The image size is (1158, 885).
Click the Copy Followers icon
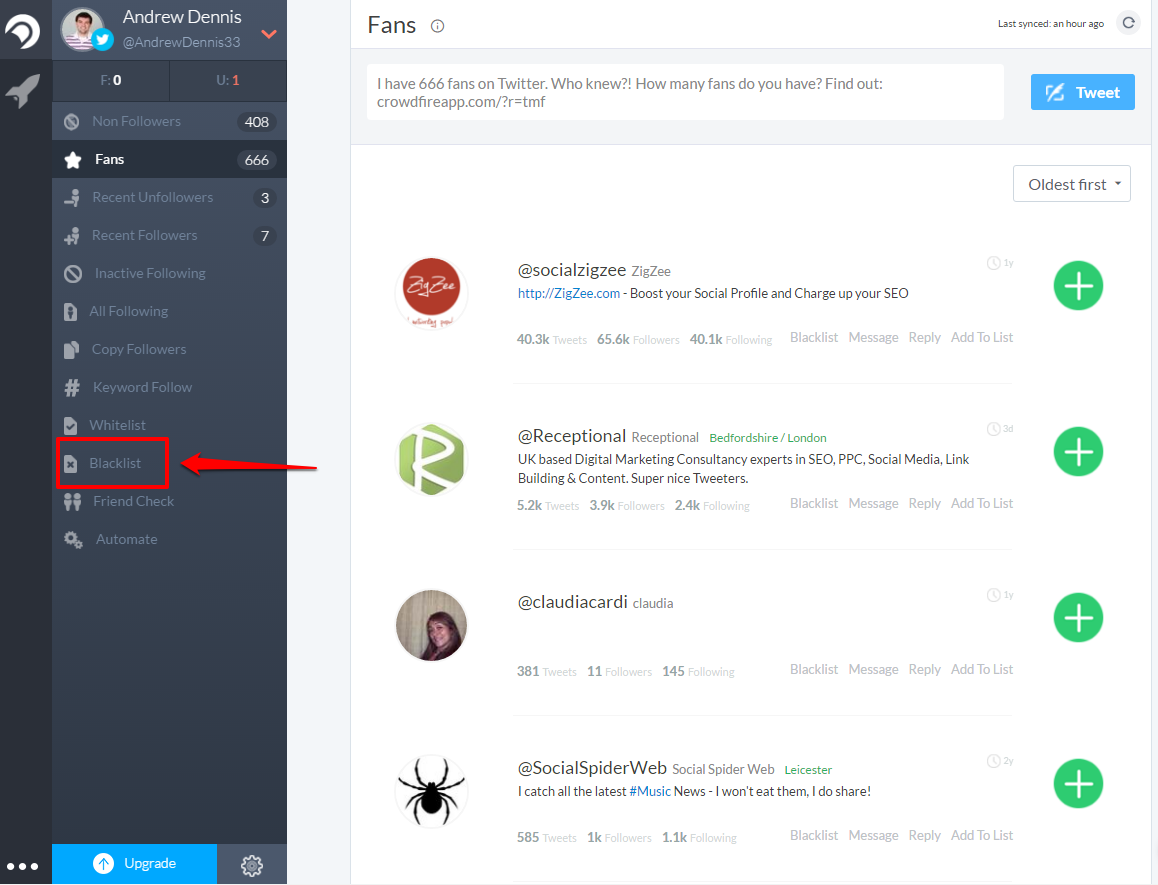click(71, 349)
